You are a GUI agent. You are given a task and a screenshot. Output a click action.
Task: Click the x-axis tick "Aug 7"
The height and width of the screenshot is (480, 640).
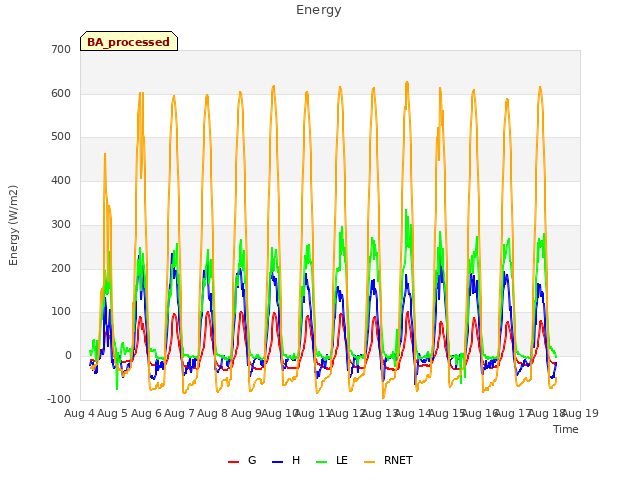tap(179, 413)
